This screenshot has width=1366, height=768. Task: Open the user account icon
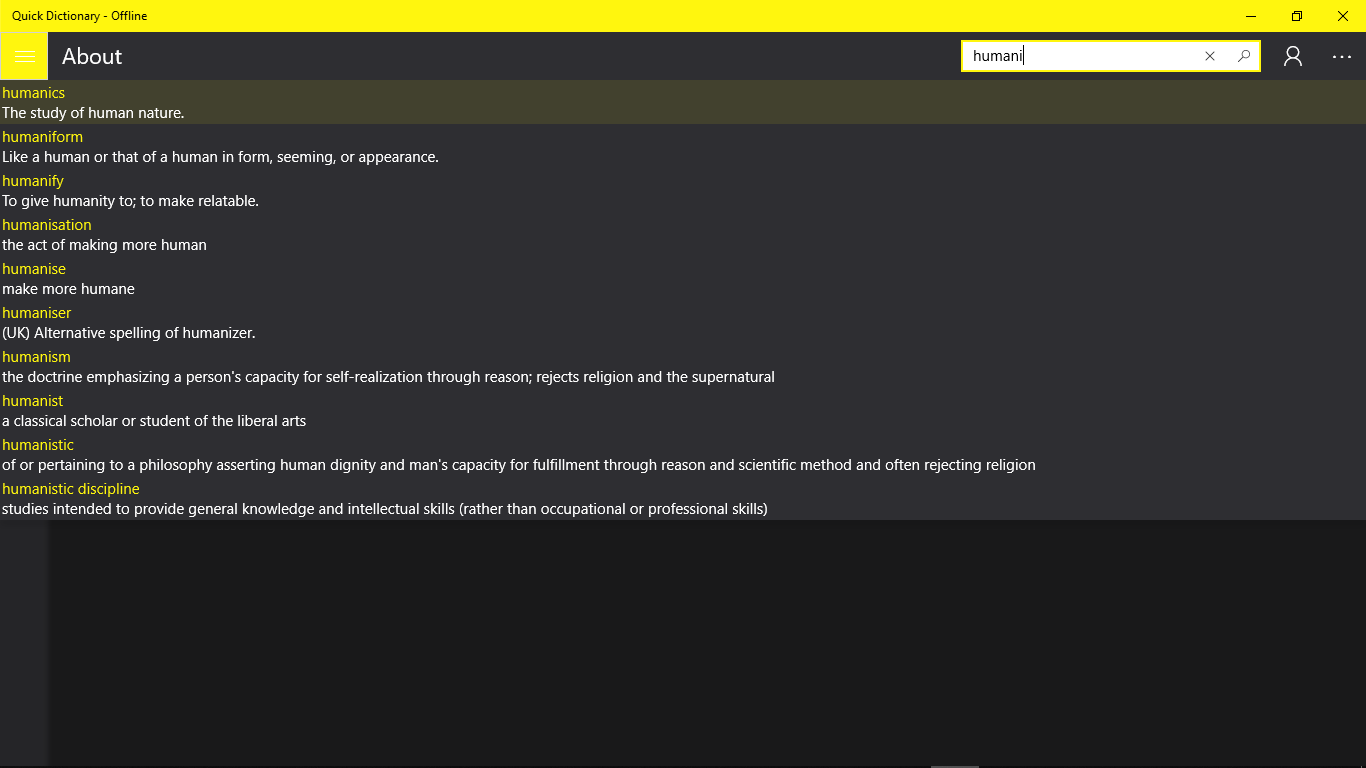[1293, 56]
